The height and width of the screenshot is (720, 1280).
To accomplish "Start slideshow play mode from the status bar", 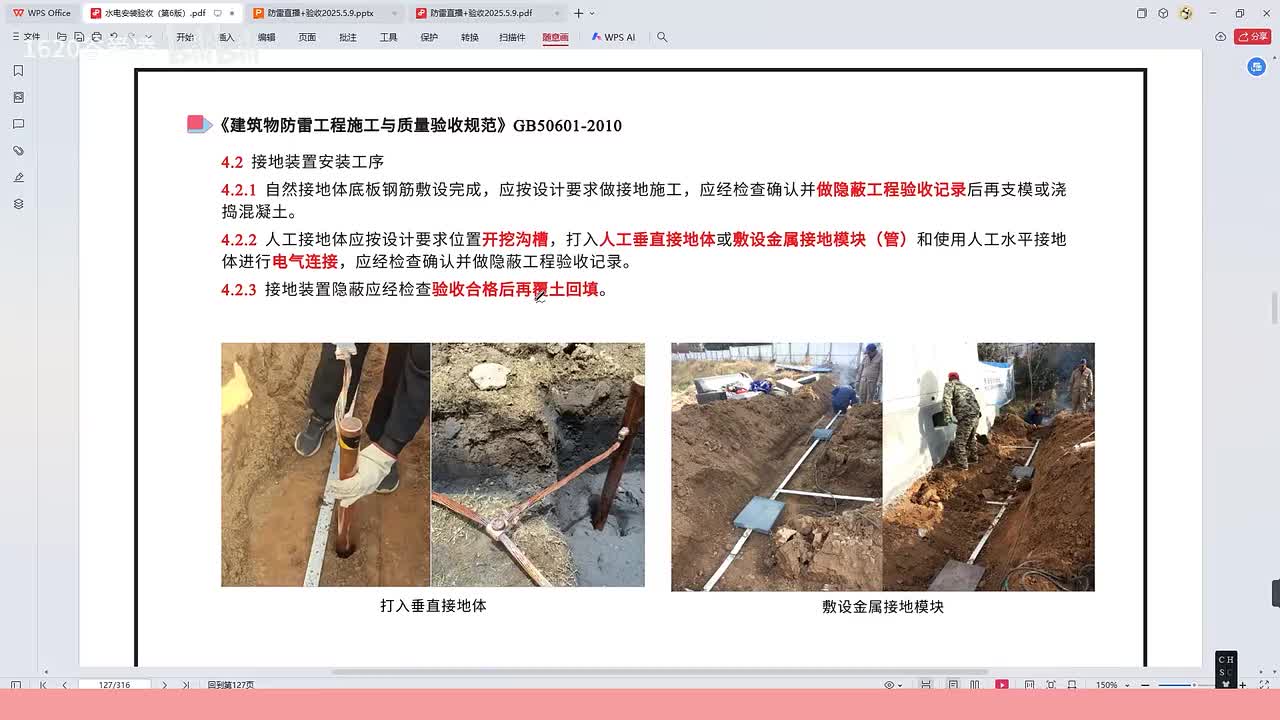I will tap(1001, 685).
